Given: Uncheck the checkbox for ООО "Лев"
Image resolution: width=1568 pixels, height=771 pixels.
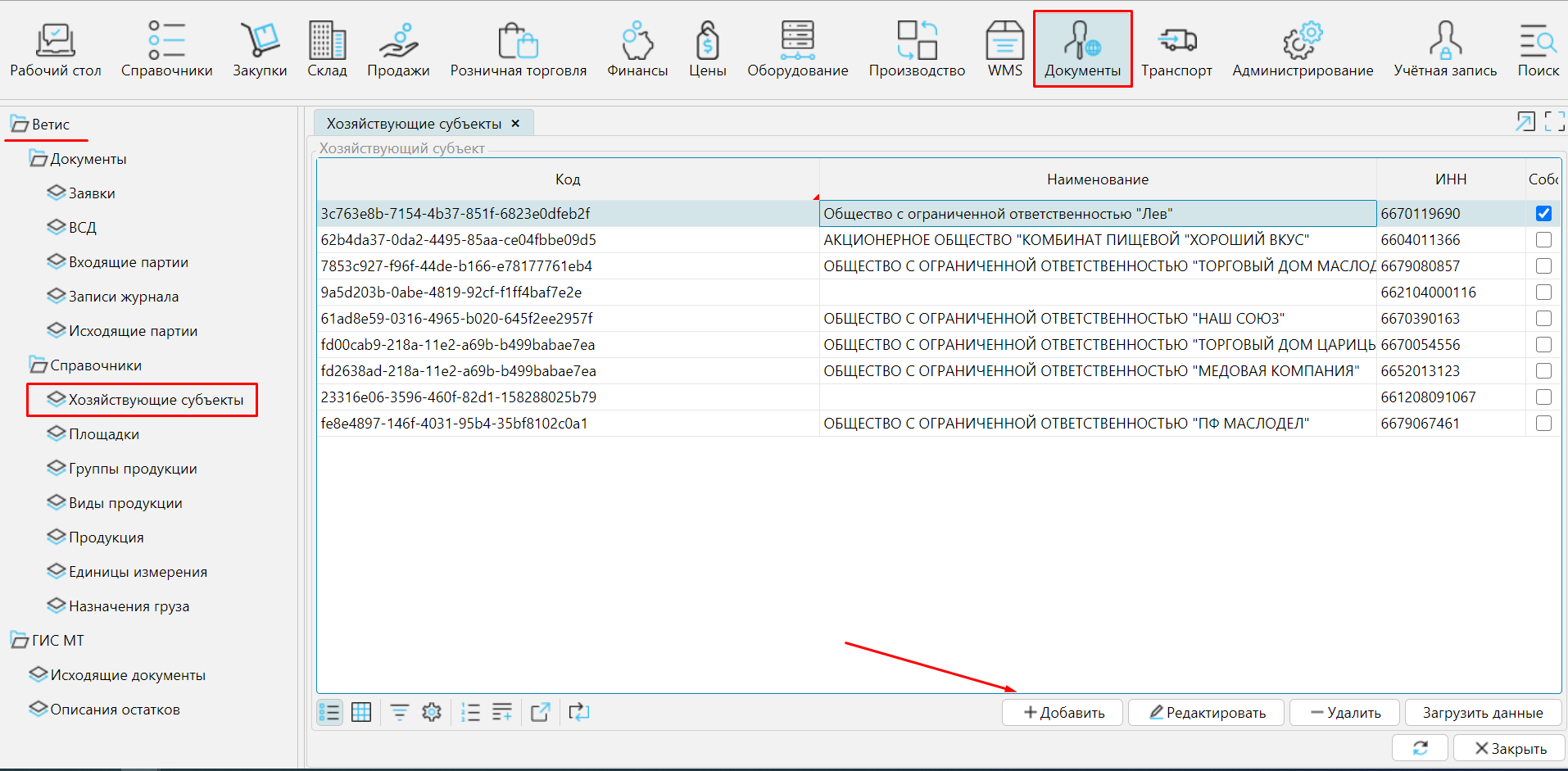Looking at the screenshot, I should click(1543, 214).
